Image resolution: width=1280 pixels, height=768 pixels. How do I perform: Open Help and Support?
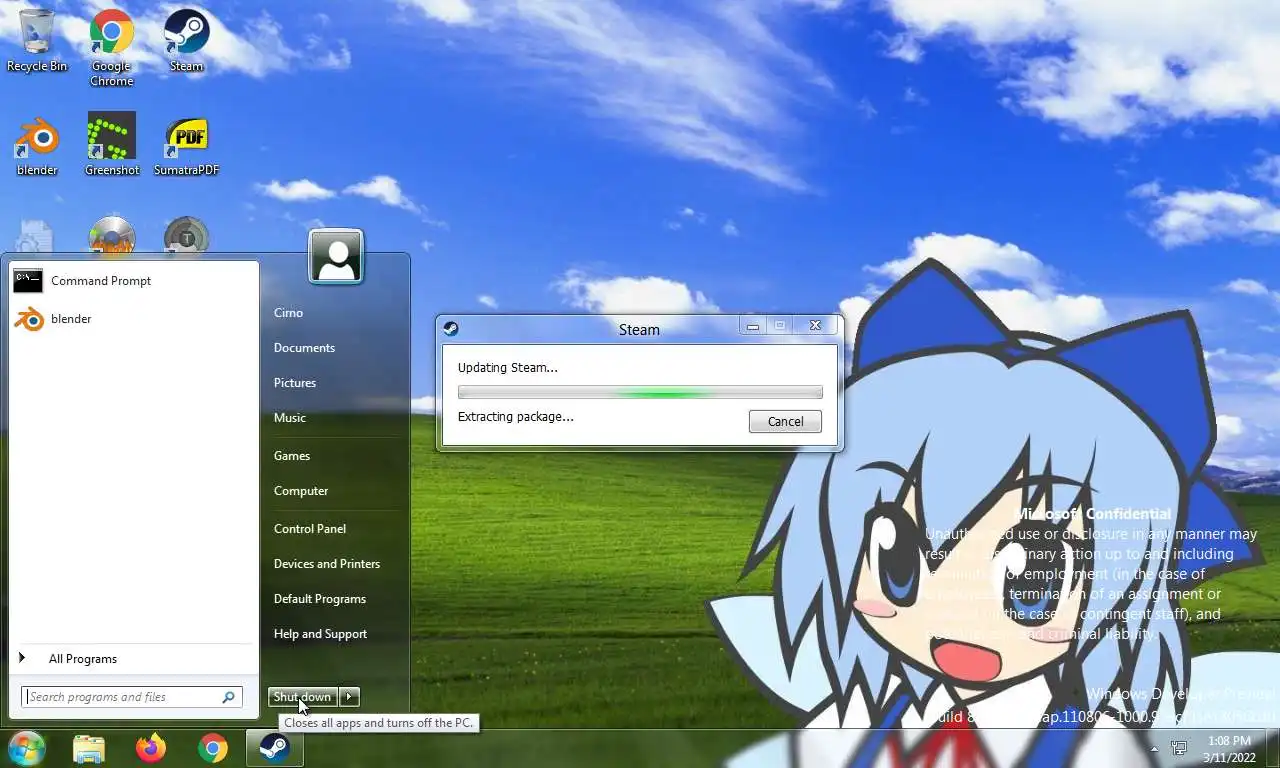point(320,634)
